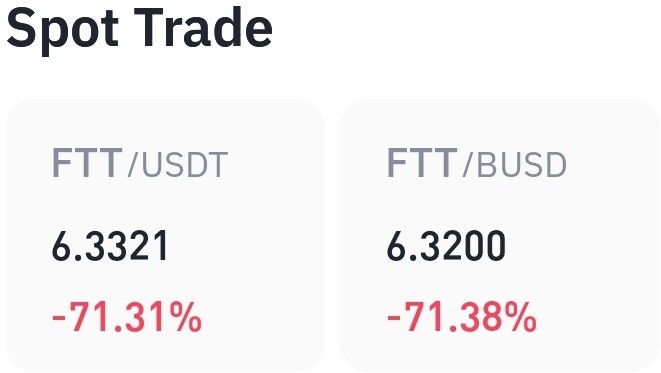Click FTT symbol in the USDT card
The width and height of the screenshot is (661, 373).
87,163
